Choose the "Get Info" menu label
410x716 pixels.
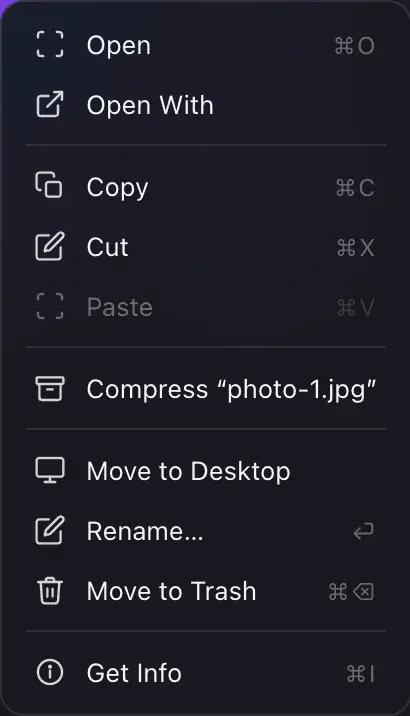click(x=134, y=673)
